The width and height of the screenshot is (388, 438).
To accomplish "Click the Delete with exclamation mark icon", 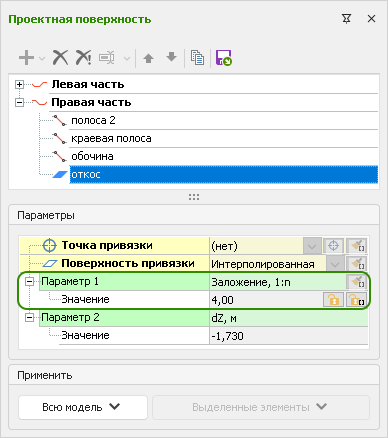I will (x=83, y=58).
